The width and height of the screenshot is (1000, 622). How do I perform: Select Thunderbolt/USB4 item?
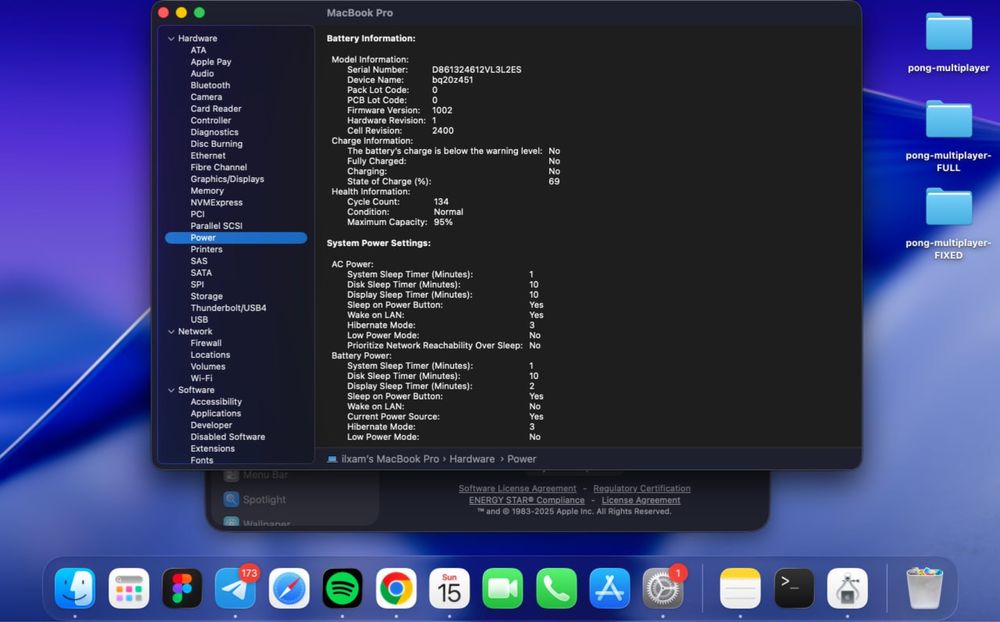click(228, 308)
